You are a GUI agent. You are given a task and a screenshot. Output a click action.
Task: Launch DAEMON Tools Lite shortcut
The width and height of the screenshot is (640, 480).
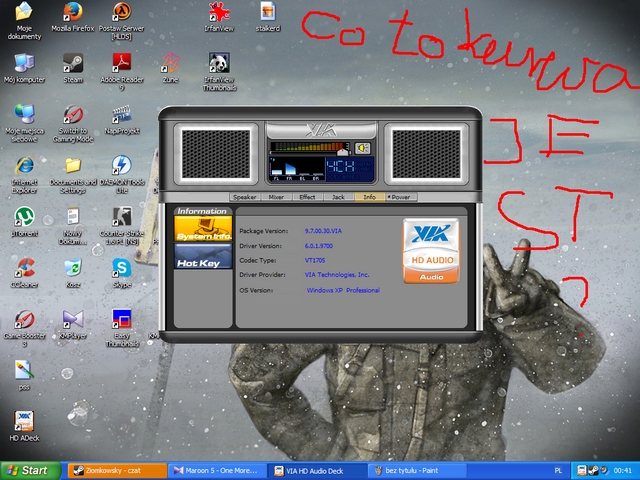[122, 175]
